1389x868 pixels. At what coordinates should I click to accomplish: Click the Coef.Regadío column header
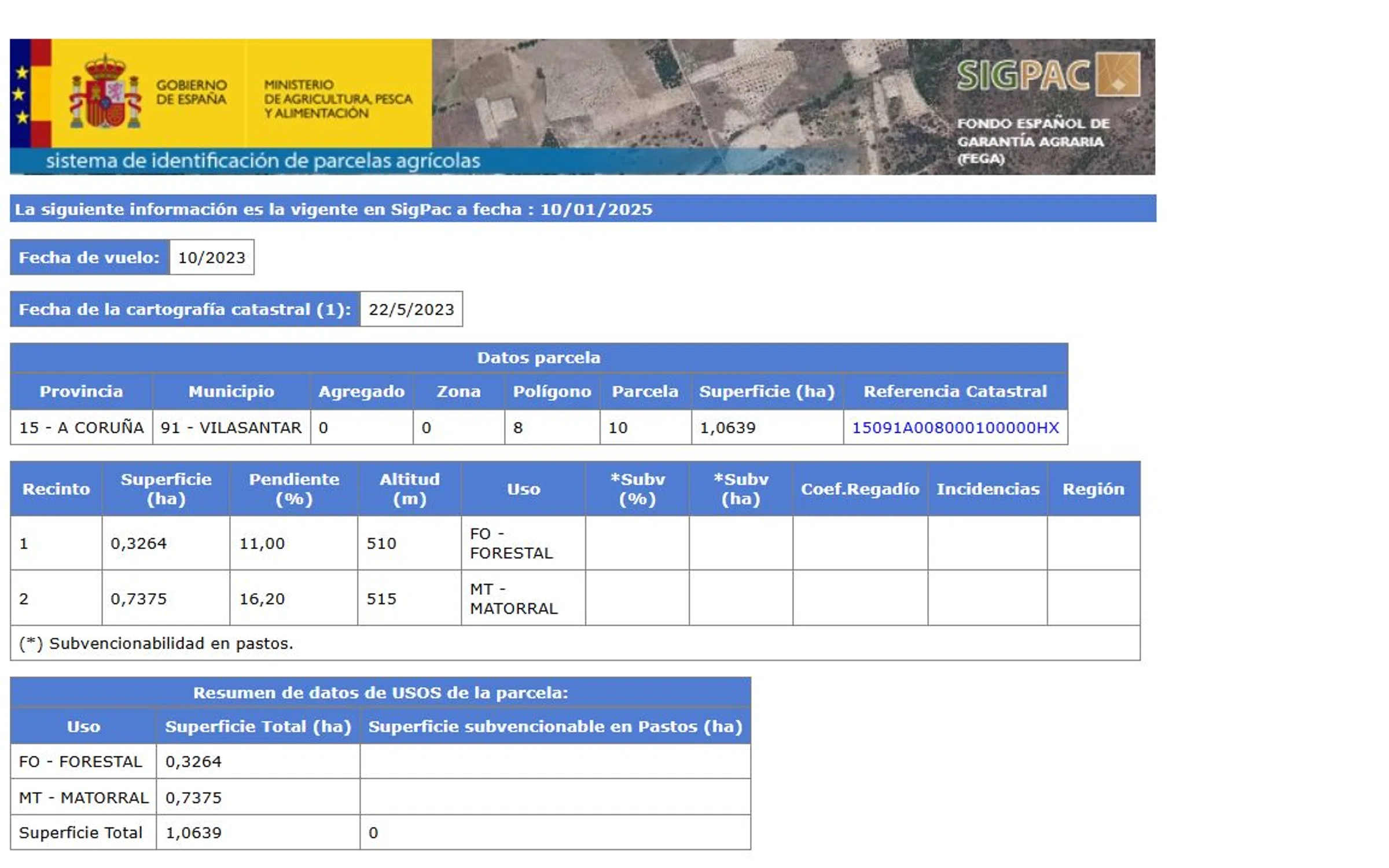click(859, 489)
